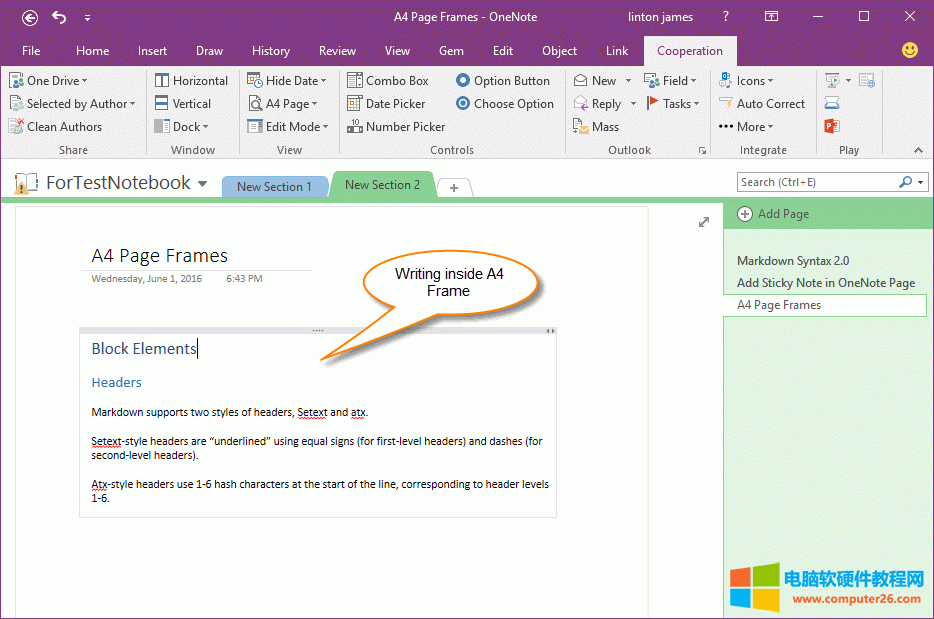
Task: Click the PowerPoint icon in Play group
Action: (x=832, y=126)
